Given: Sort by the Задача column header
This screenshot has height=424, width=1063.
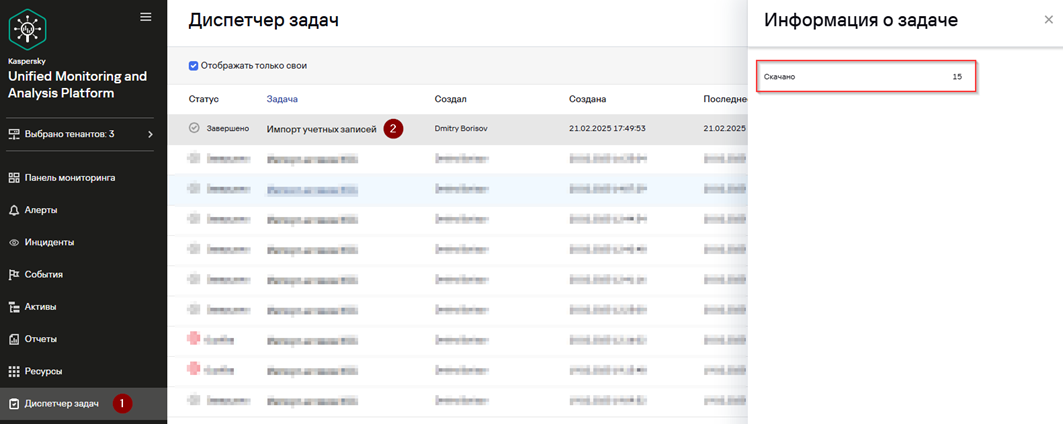Looking at the screenshot, I should coord(282,99).
